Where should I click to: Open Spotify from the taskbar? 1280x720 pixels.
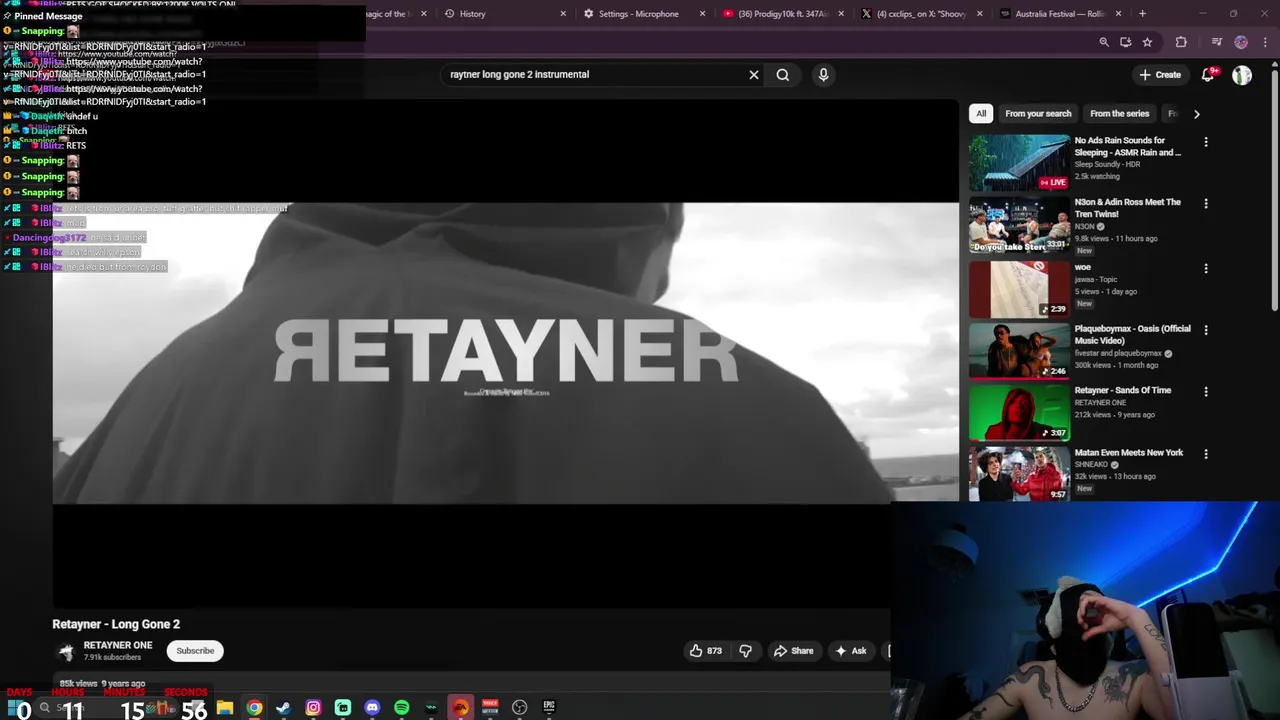401,708
